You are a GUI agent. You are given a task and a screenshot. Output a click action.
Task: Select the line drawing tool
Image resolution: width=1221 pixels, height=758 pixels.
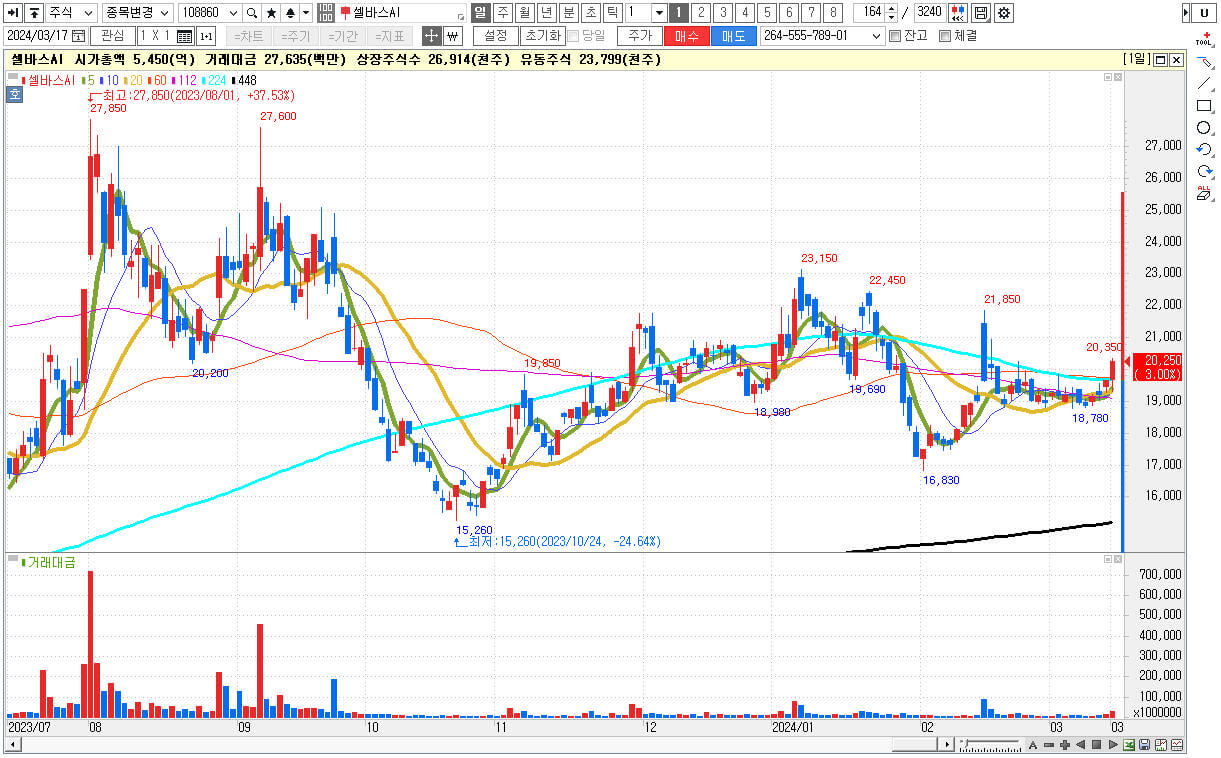[1204, 84]
